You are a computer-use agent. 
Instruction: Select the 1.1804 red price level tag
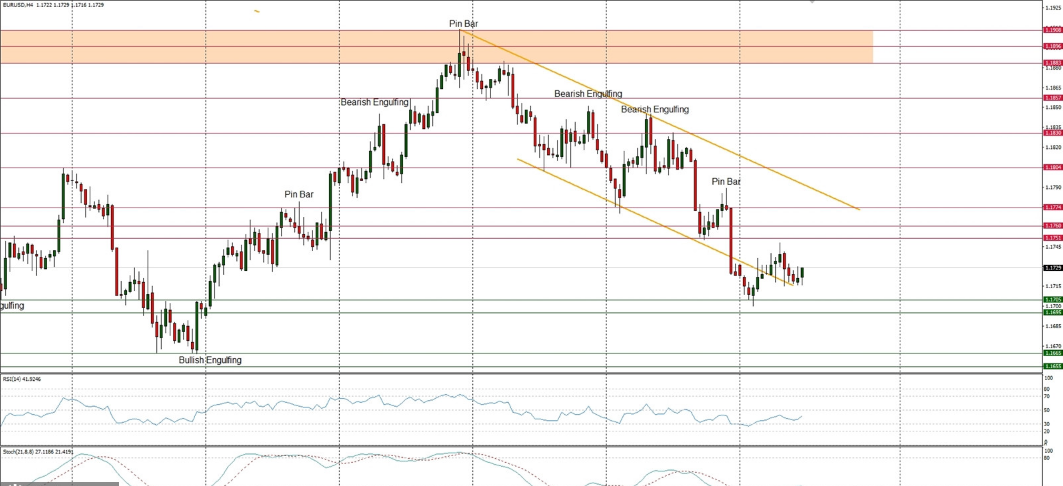(1052, 167)
